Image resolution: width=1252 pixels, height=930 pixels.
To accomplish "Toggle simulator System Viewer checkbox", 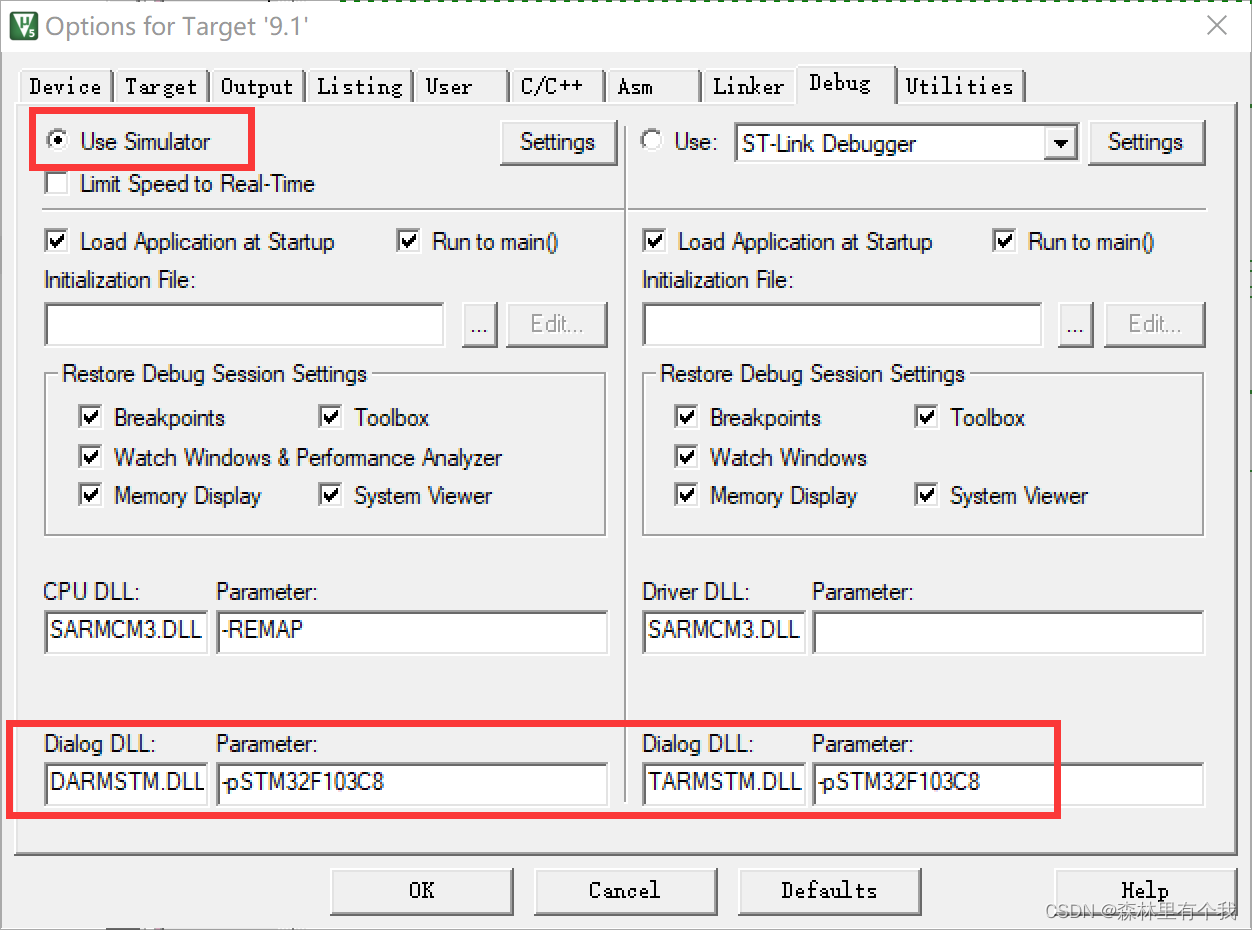I will tap(331, 495).
